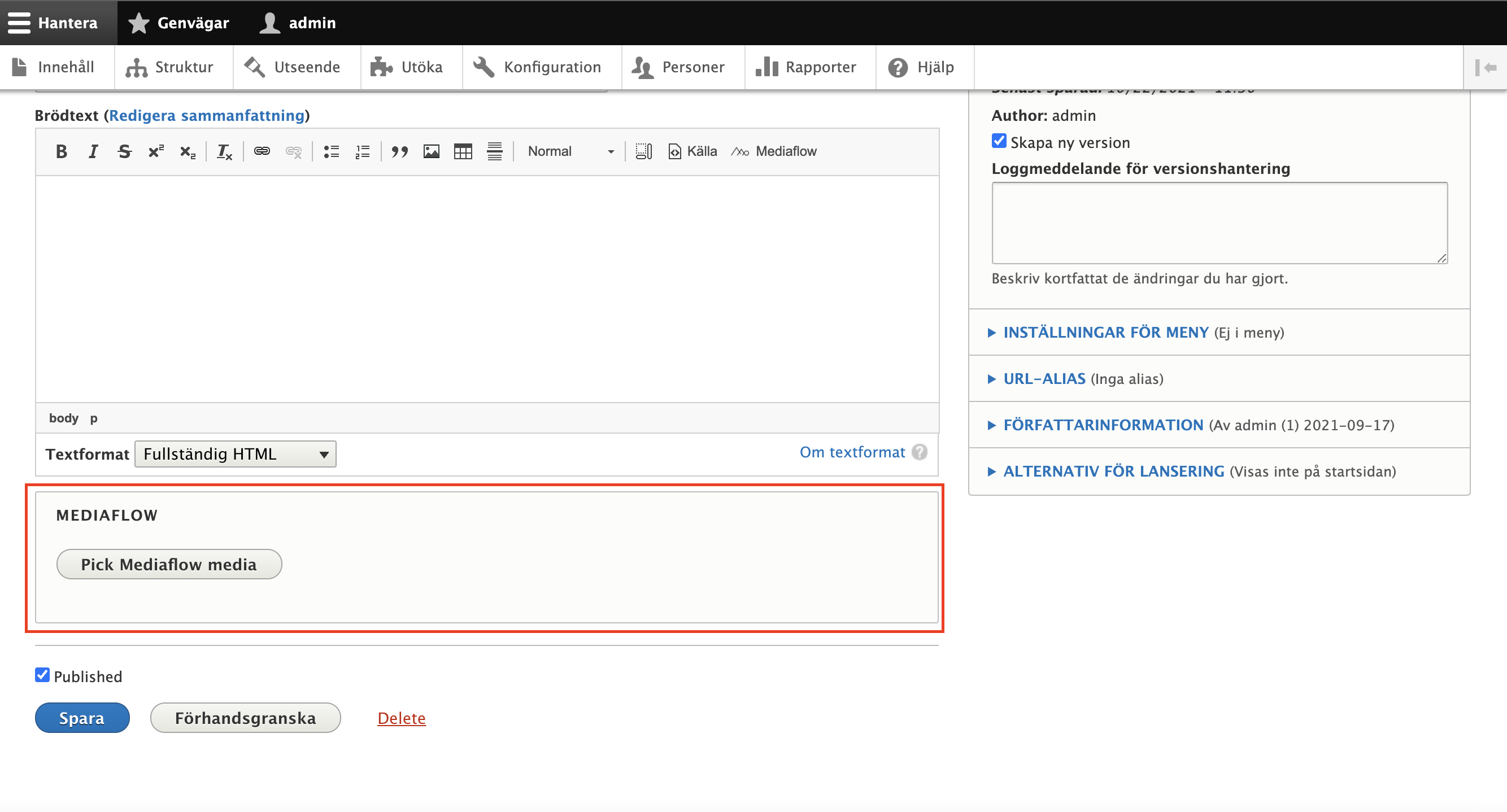Open the Struktur admin menu
The image size is (1507, 812).
(x=169, y=67)
